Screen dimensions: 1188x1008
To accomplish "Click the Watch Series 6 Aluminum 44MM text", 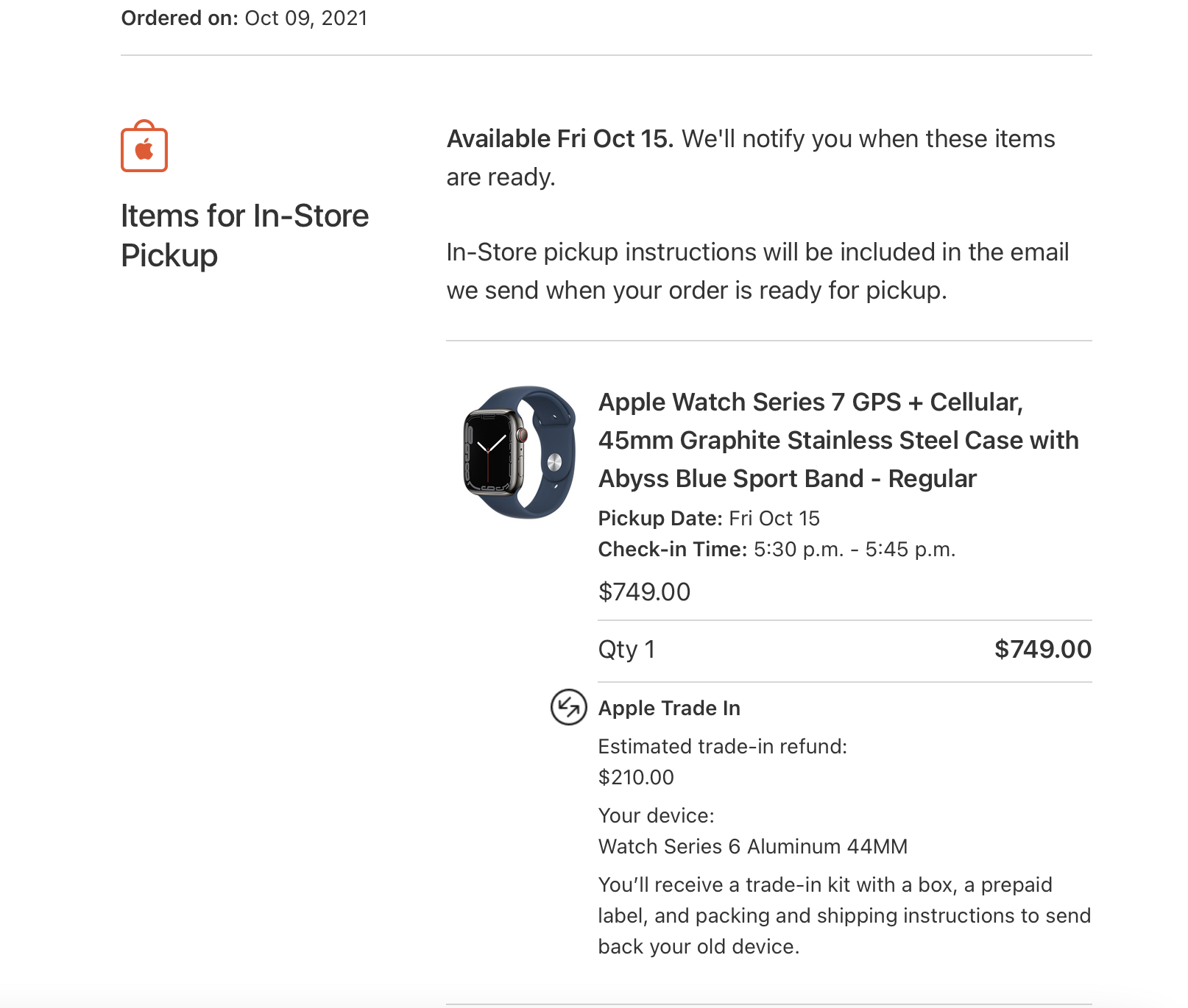I will click(x=752, y=847).
